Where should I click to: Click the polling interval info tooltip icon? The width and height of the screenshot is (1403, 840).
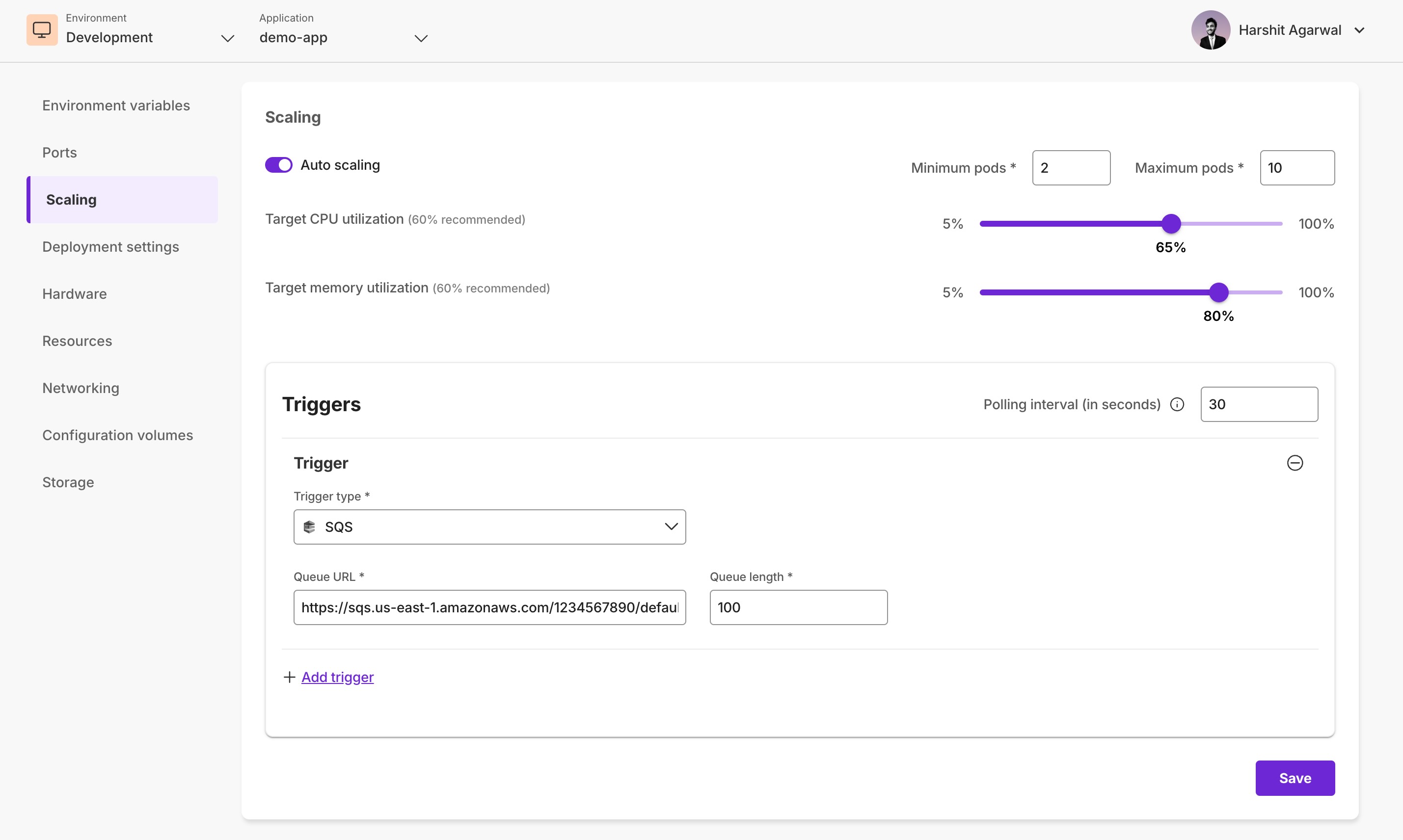1177,404
